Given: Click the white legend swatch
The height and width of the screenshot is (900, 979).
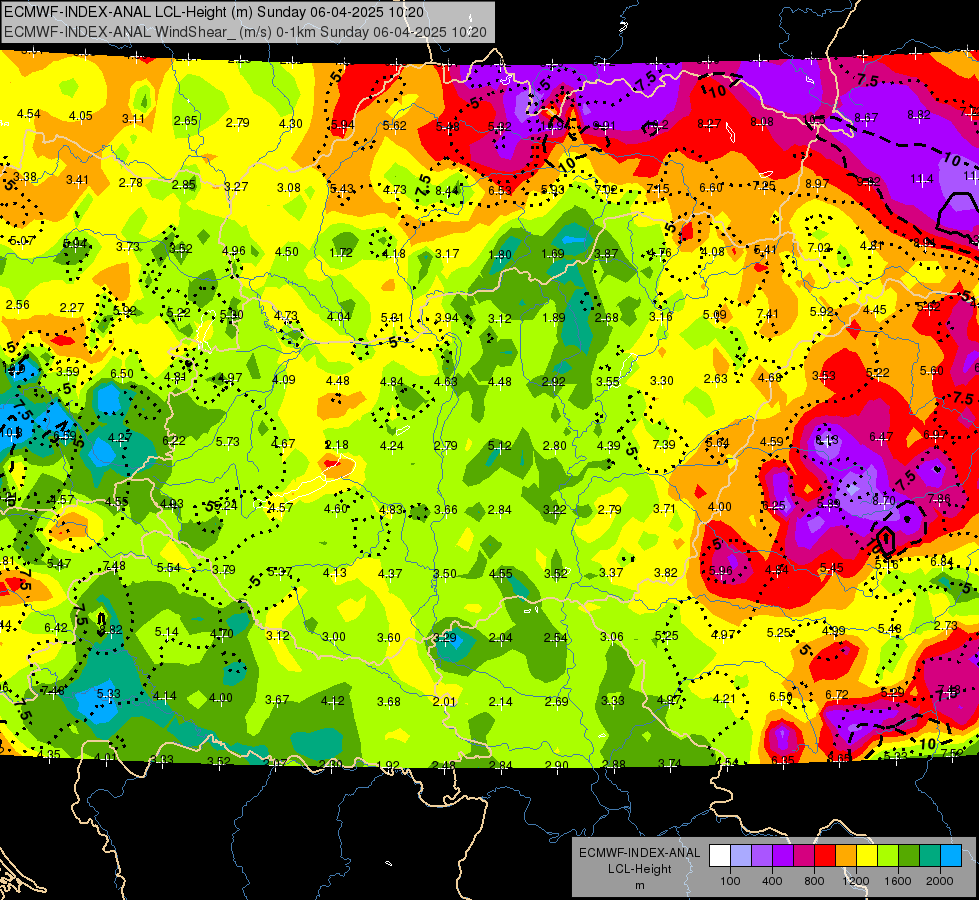Looking at the screenshot, I should point(720,856).
